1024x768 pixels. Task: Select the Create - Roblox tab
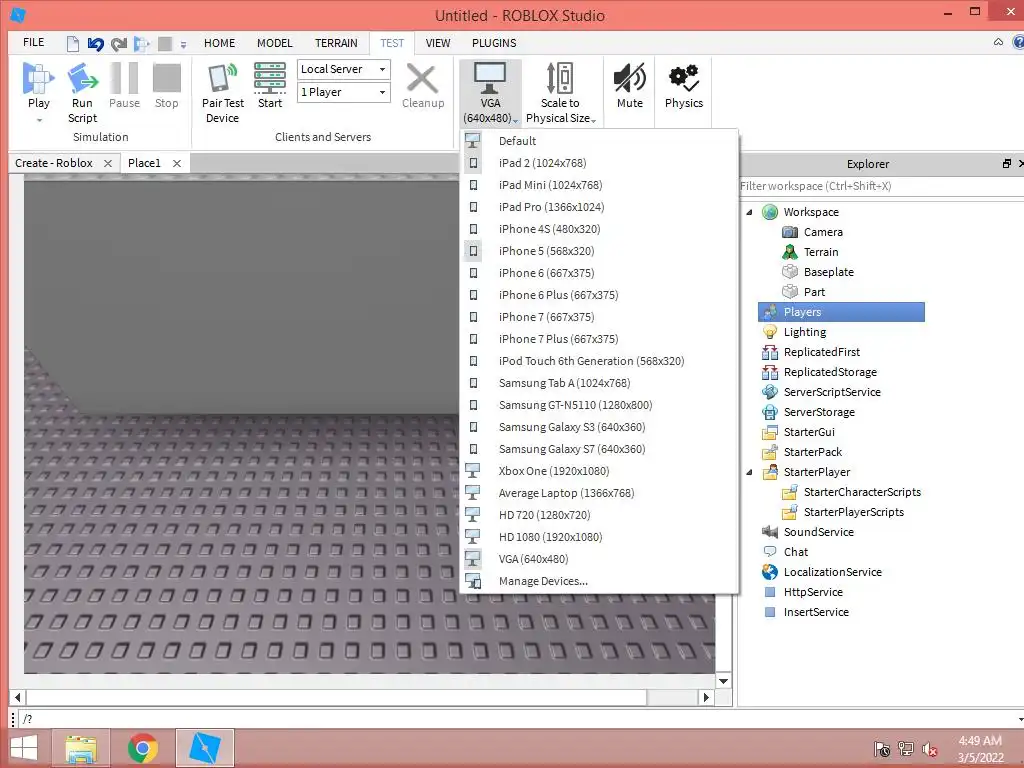(54, 163)
